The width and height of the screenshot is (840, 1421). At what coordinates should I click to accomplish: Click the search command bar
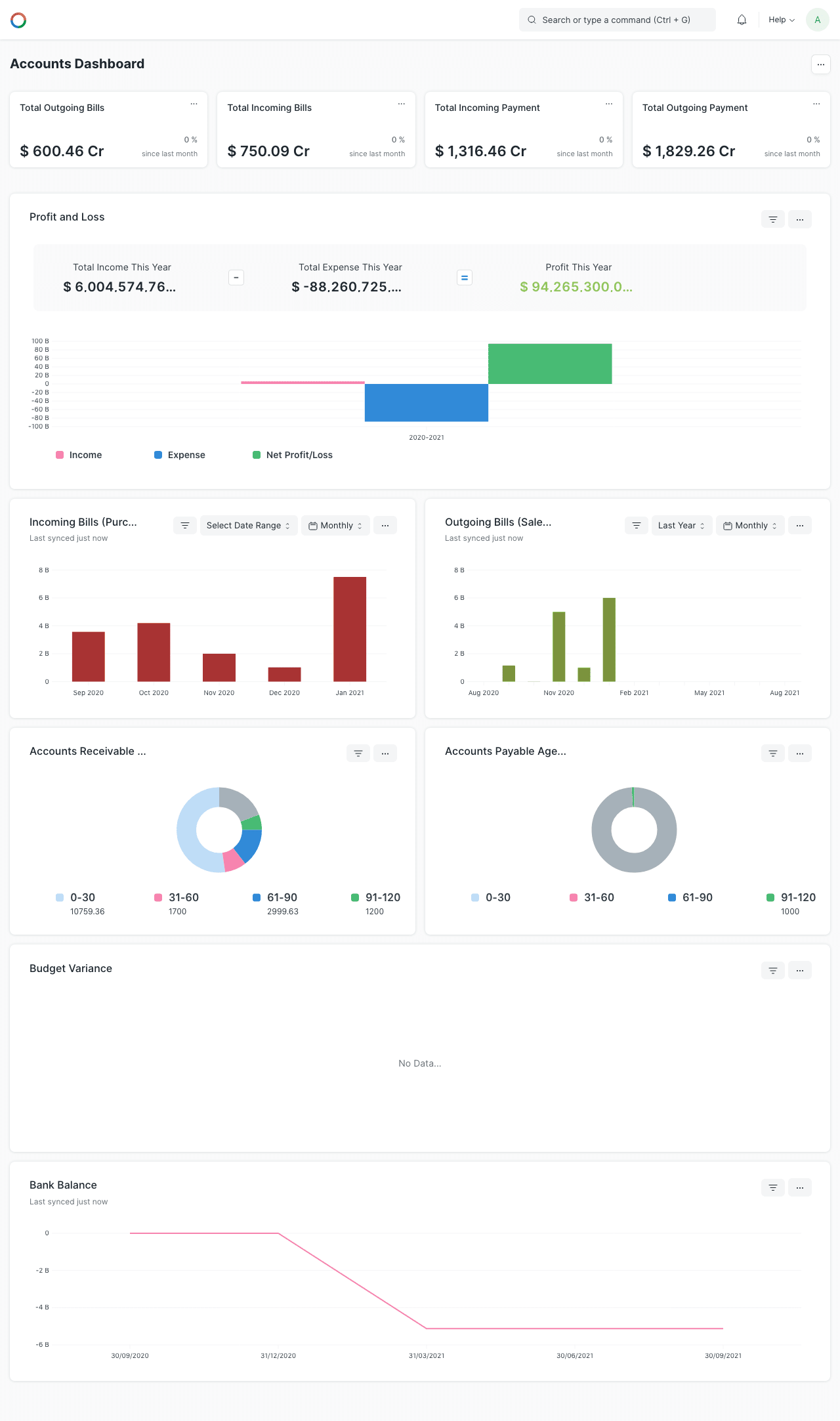click(x=617, y=20)
